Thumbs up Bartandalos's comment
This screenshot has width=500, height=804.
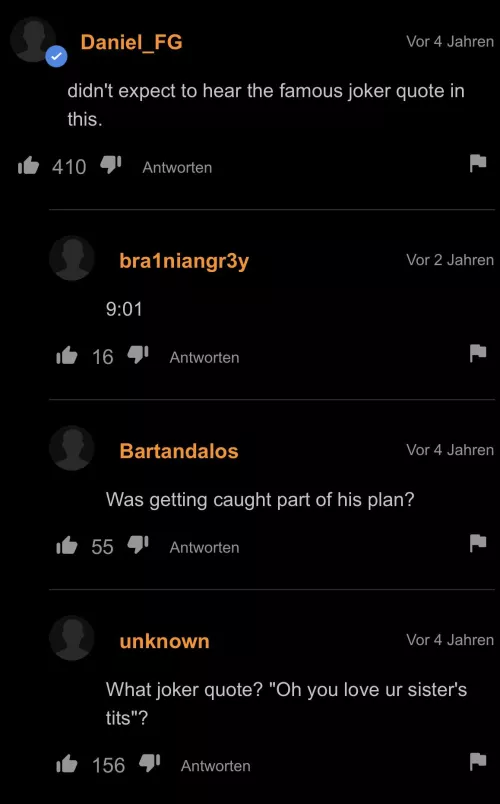point(67,546)
